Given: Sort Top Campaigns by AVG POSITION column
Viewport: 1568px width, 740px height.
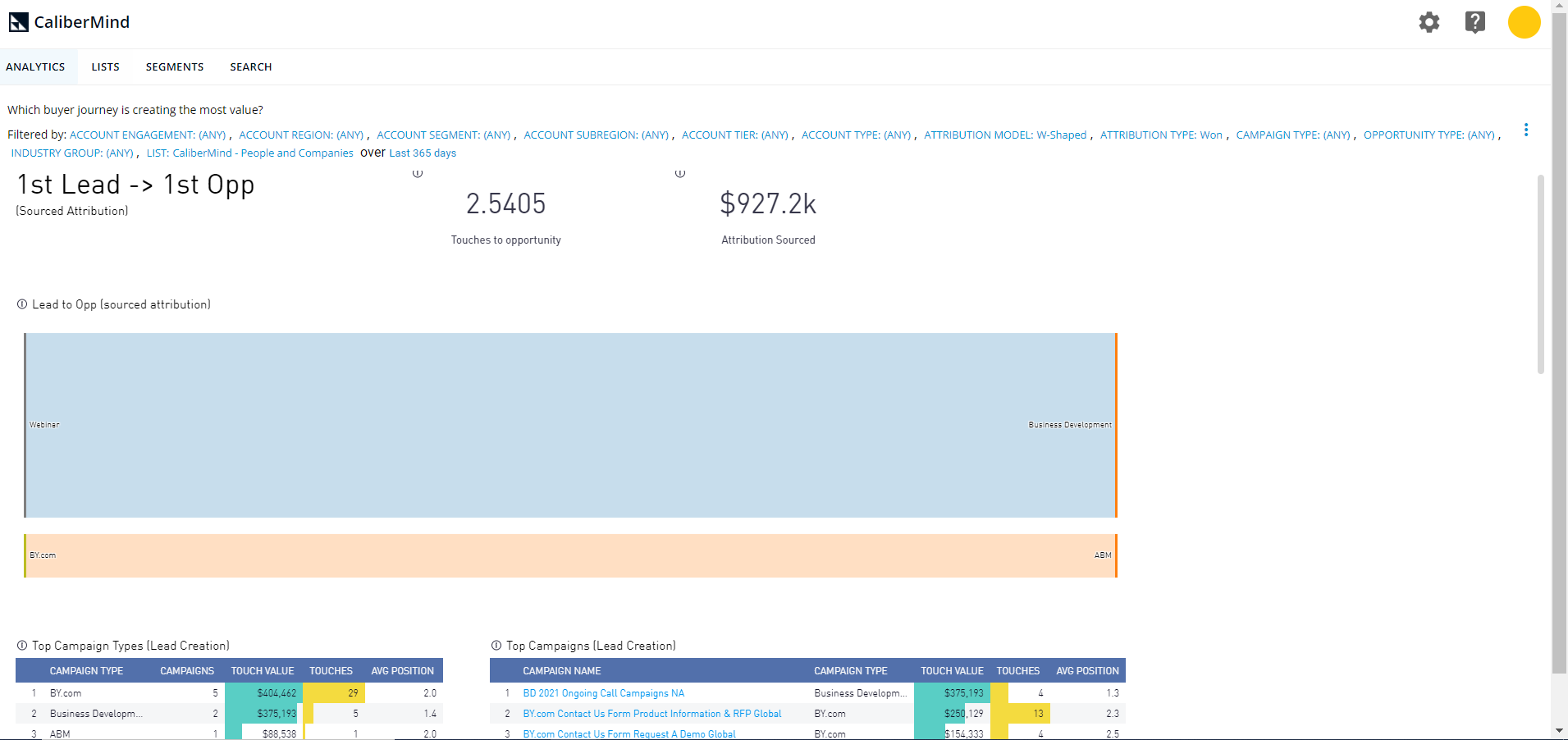Looking at the screenshot, I should tap(1087, 671).
